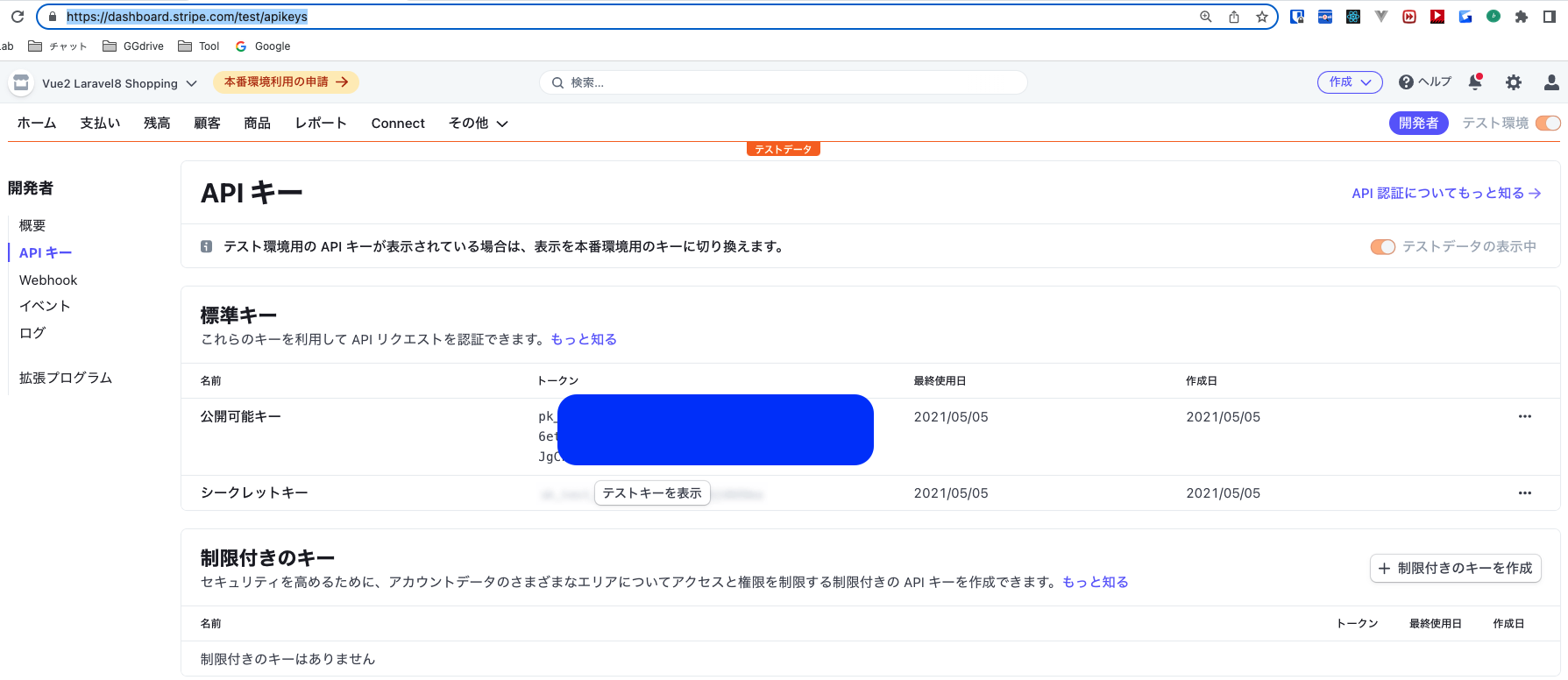Open the 作成 dropdown button
This screenshot has width=1568, height=680.
coord(1350,82)
